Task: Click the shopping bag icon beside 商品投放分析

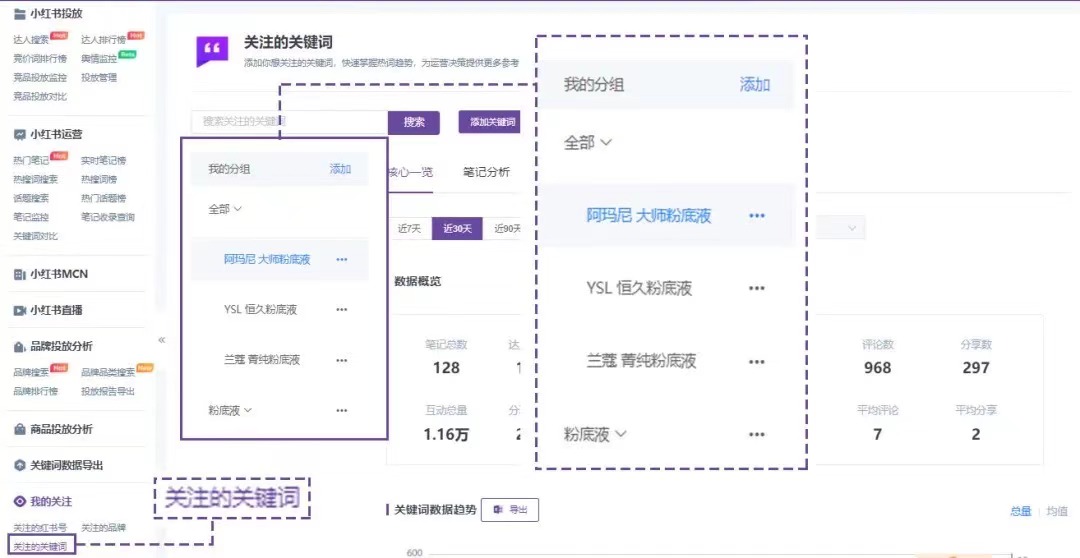Action: [x=19, y=429]
